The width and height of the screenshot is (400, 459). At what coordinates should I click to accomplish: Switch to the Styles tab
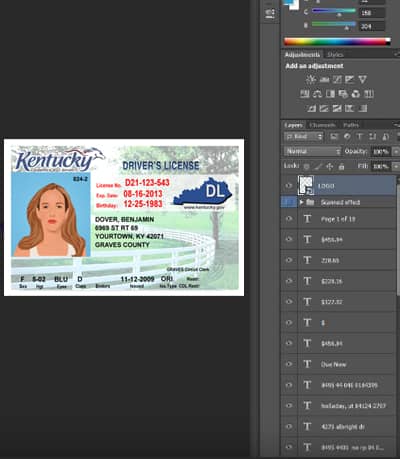(x=335, y=55)
